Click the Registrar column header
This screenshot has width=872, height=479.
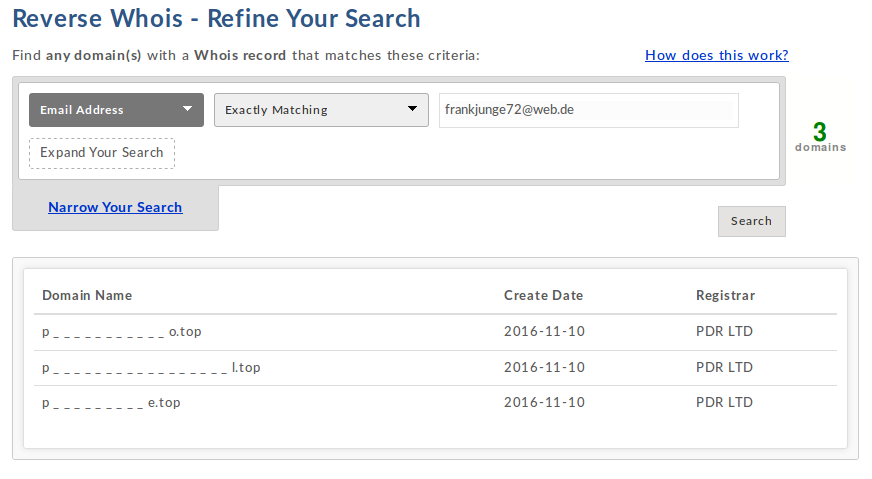725,295
